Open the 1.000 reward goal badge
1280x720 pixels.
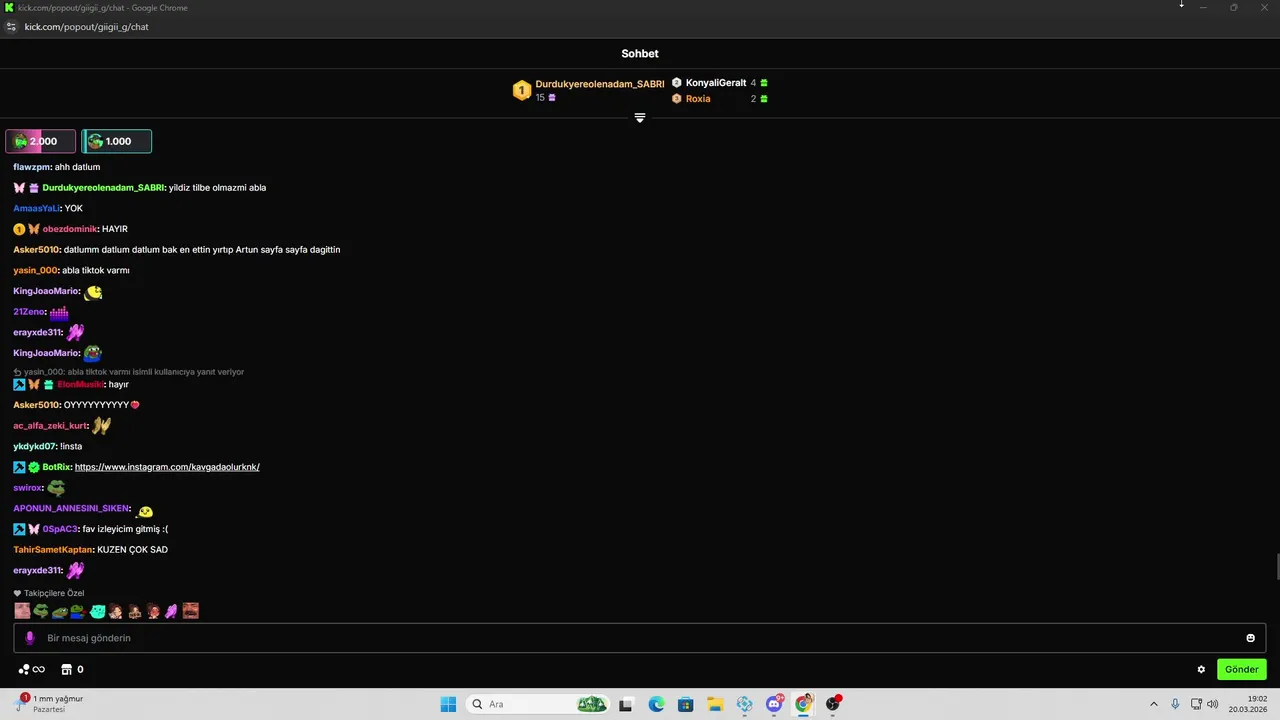click(x=116, y=141)
